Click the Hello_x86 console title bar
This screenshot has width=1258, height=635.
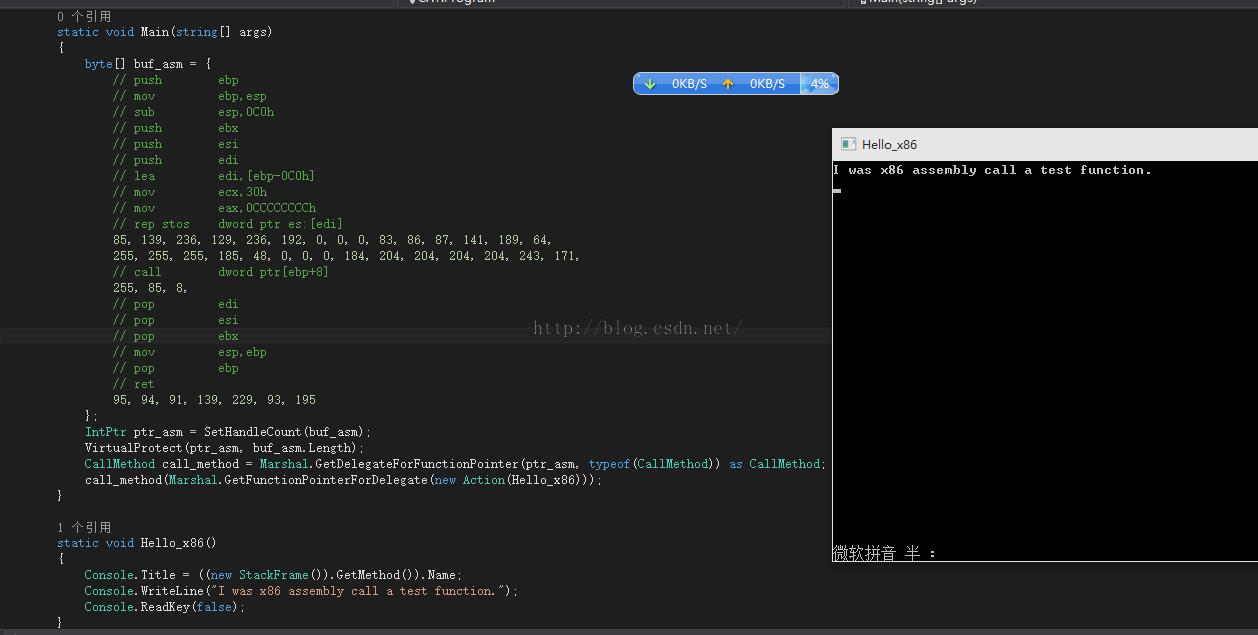tap(1045, 144)
